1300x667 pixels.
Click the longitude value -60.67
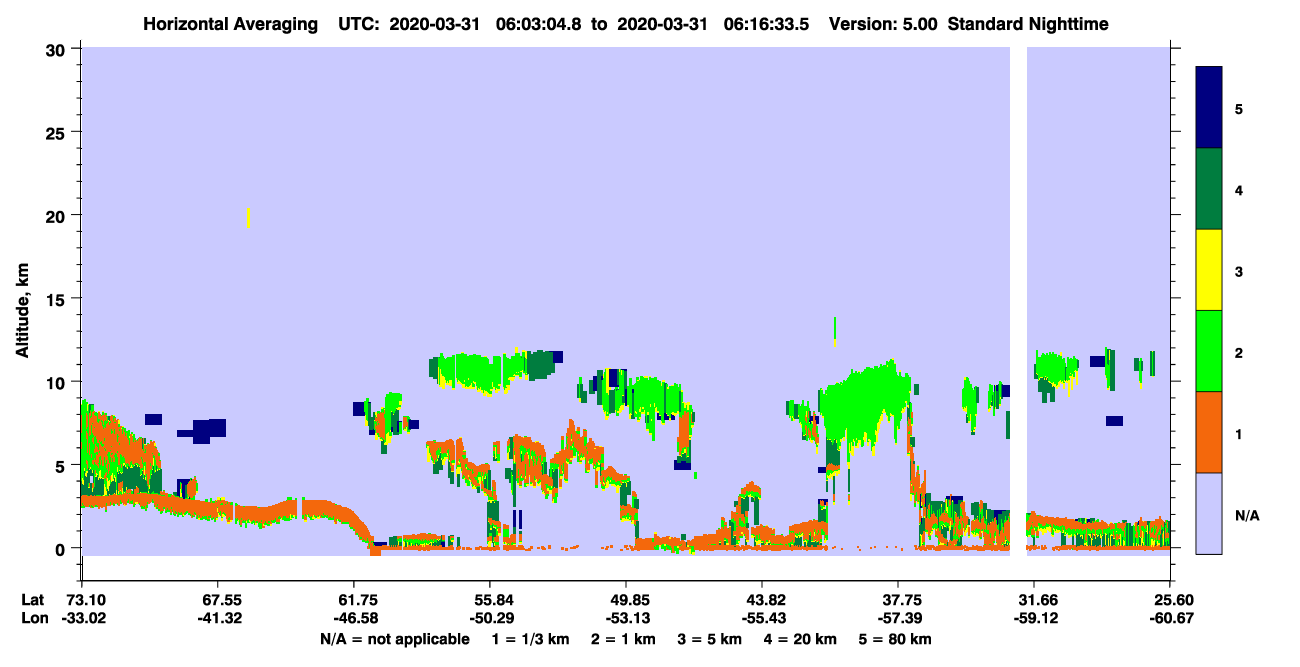point(1170,618)
